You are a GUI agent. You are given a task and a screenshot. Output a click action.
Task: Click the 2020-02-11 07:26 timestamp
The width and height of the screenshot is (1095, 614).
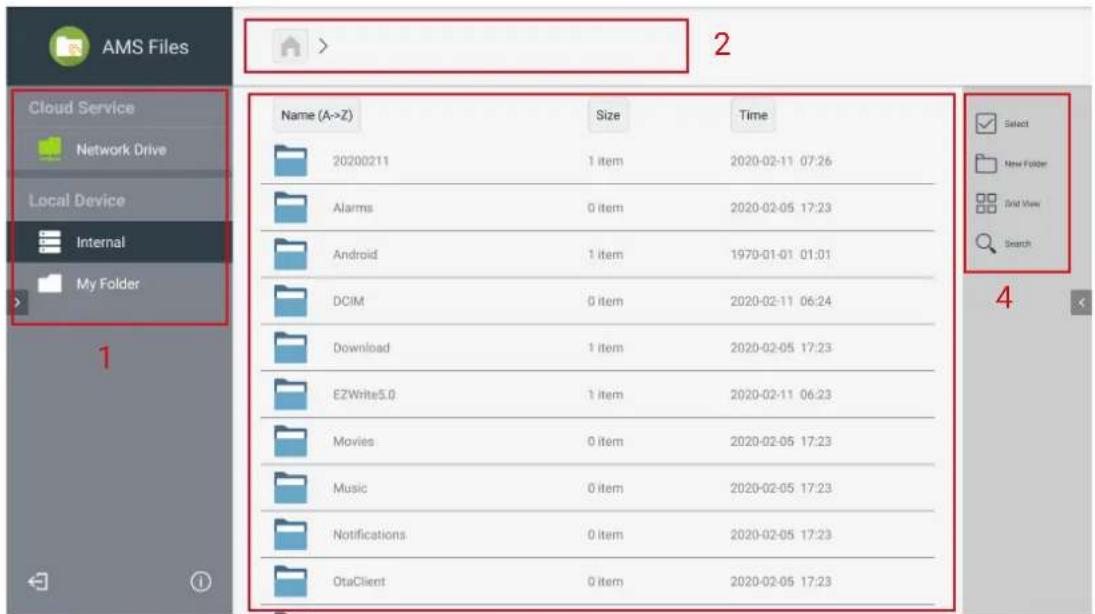[781, 161]
